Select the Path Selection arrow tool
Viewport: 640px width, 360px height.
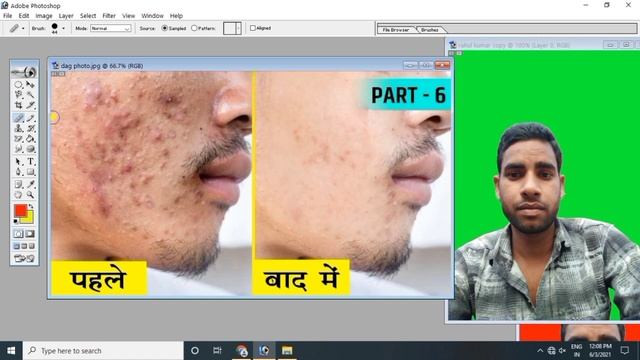[x=18, y=162]
